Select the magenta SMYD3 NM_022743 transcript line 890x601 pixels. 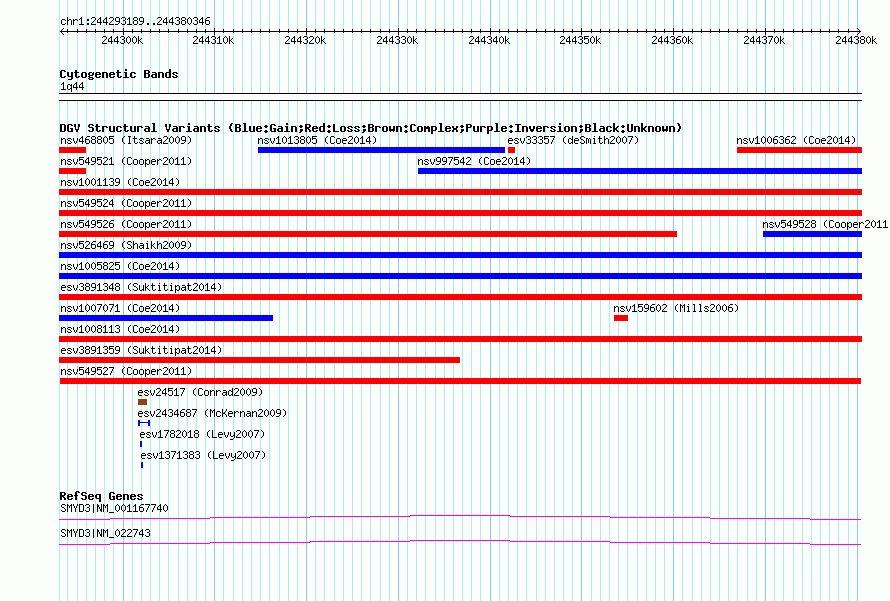tap(460, 543)
